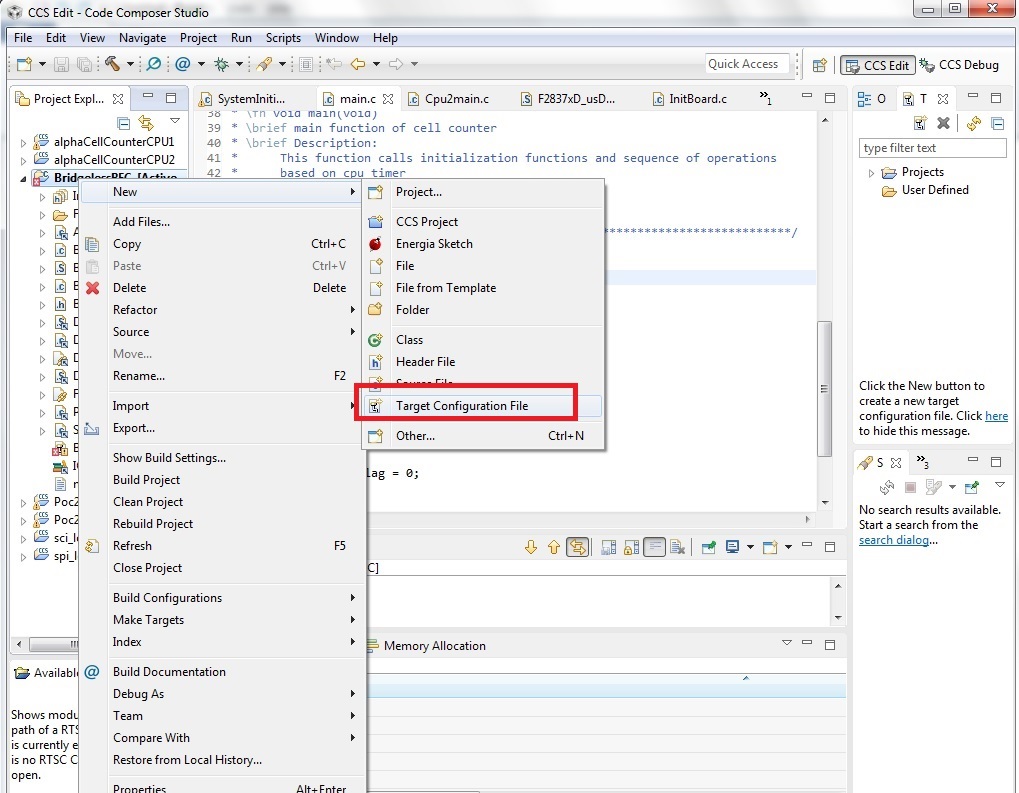Image resolution: width=1019 pixels, height=793 pixels.
Task: Expand the alphaCellCounterCPU2 project
Action: coord(23,160)
